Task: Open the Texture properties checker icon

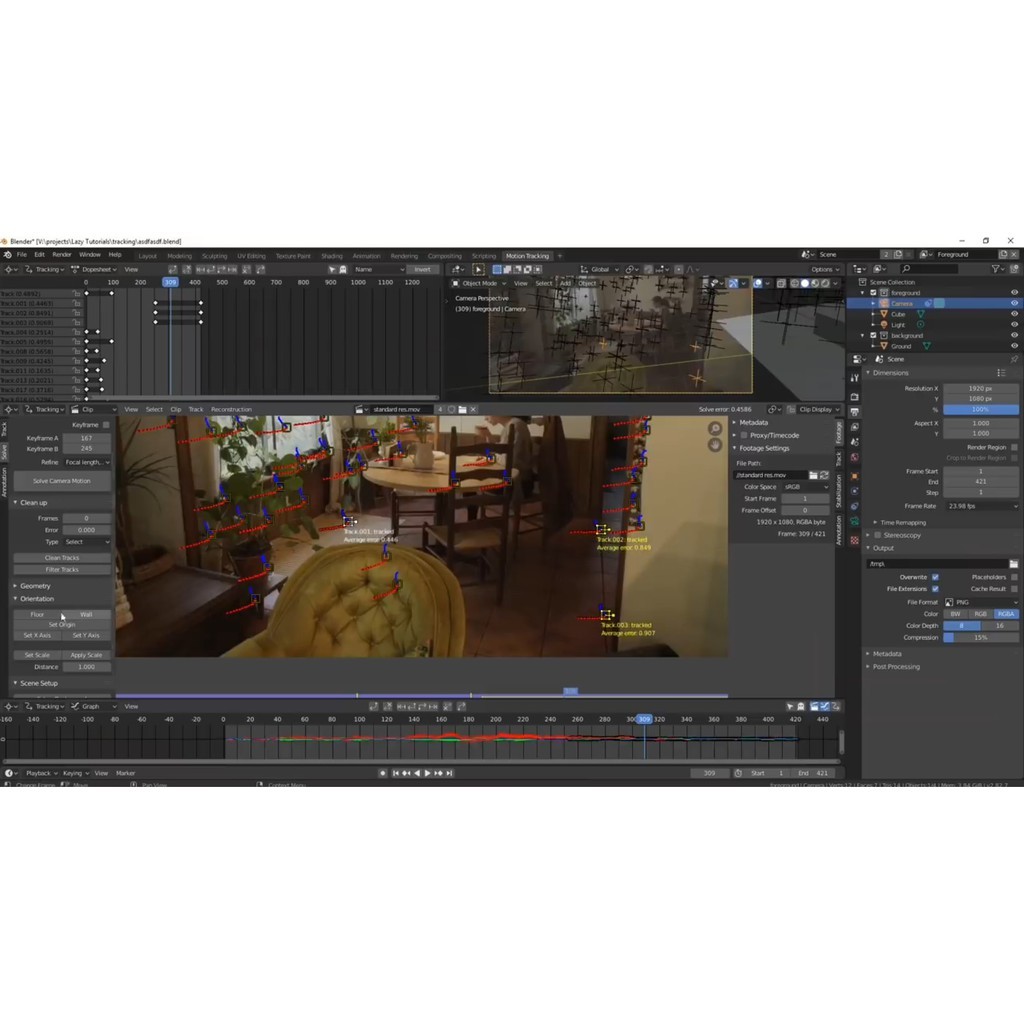Action: (x=854, y=540)
